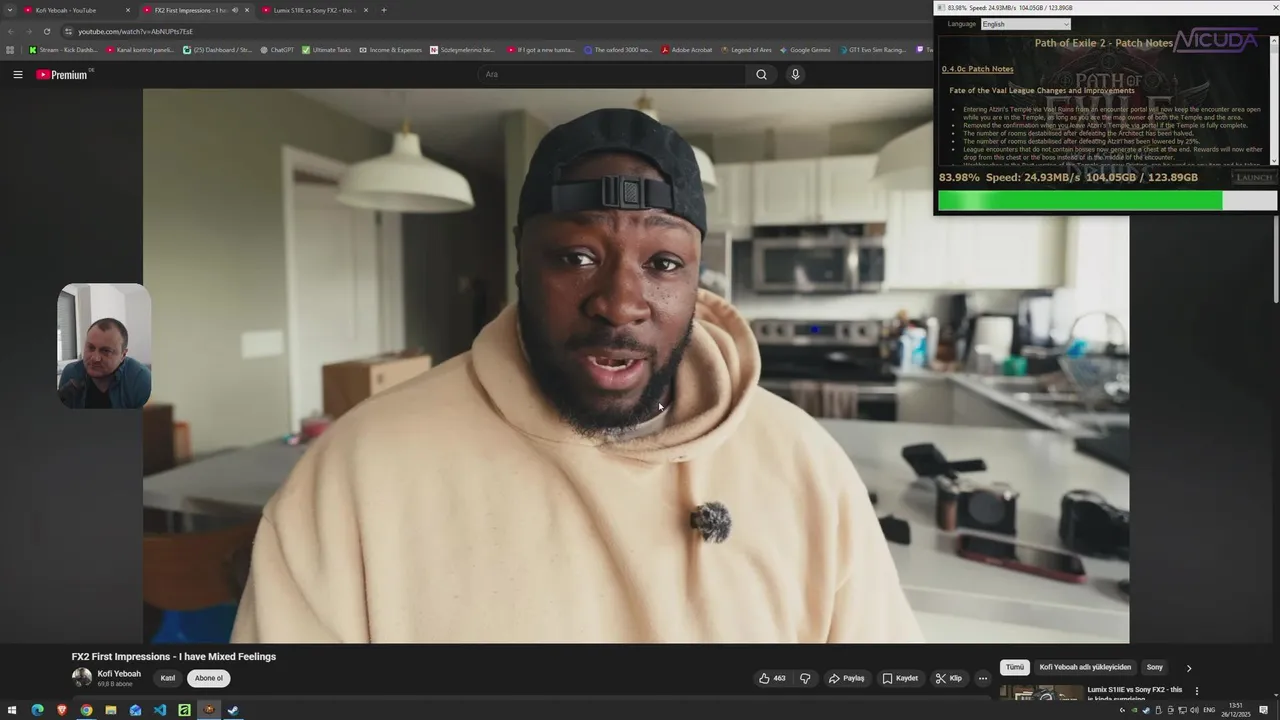Image resolution: width=1280 pixels, height=720 pixels.
Task: Click the YouTube Premium logo
Action: pyautogui.click(x=62, y=74)
